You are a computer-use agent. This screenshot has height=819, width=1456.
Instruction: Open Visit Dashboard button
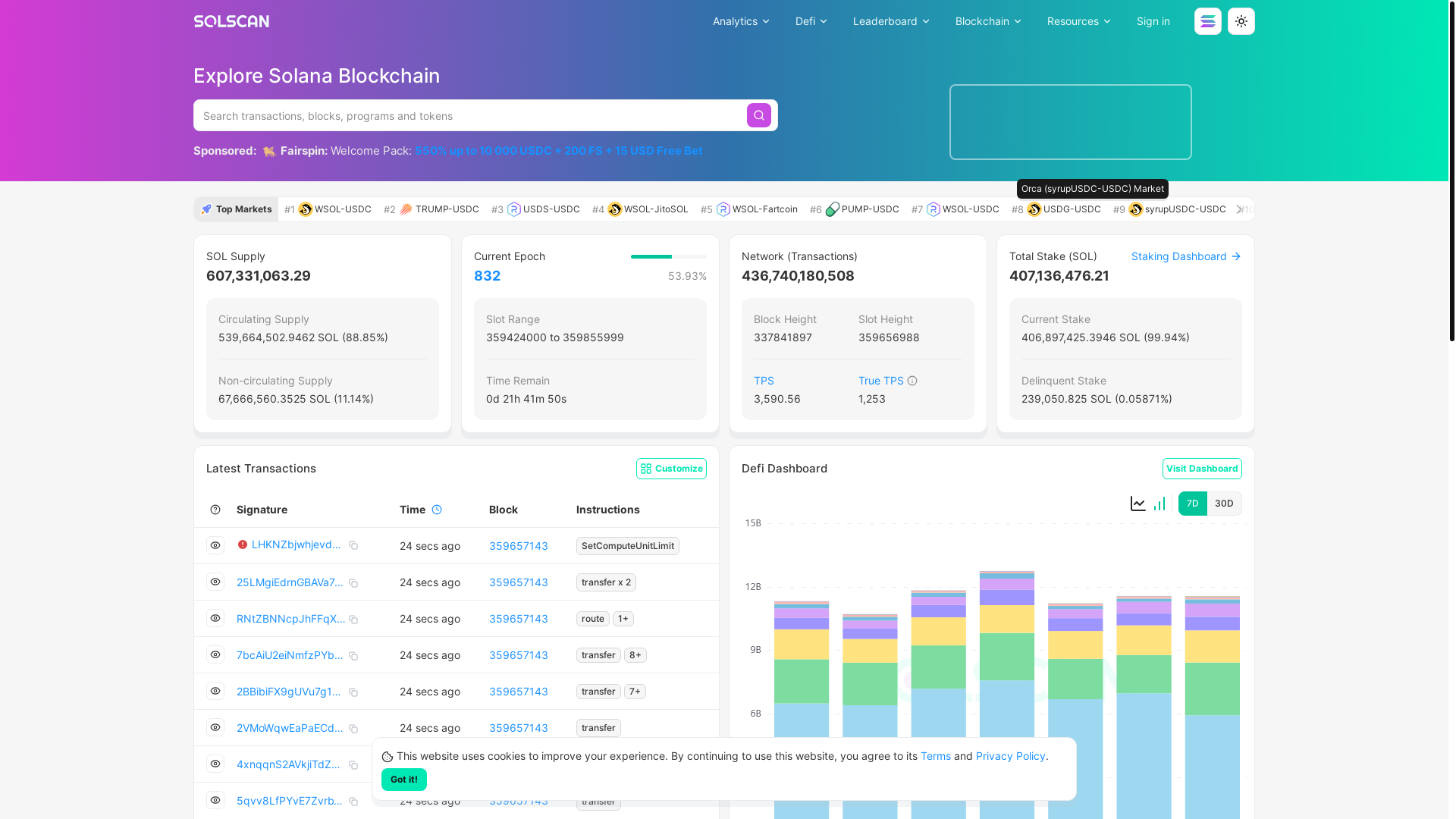click(x=1202, y=469)
